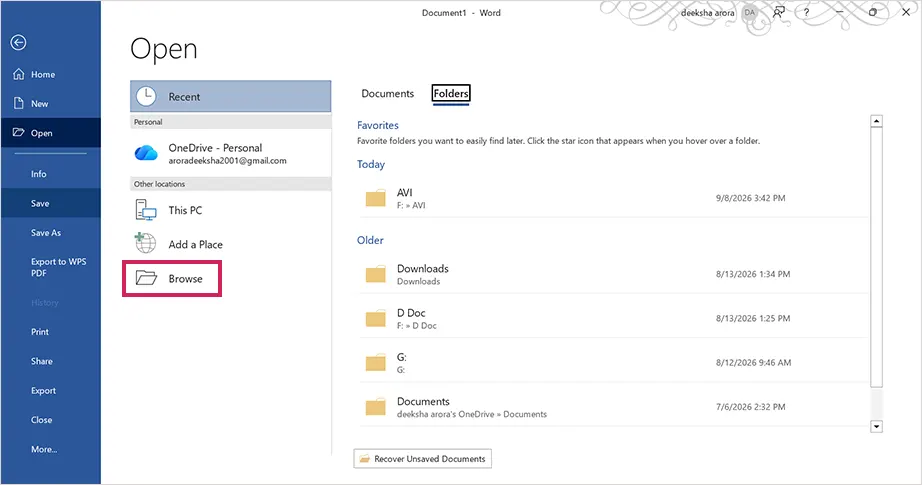
Task: Click the Browse folder icon
Action: click(x=146, y=277)
